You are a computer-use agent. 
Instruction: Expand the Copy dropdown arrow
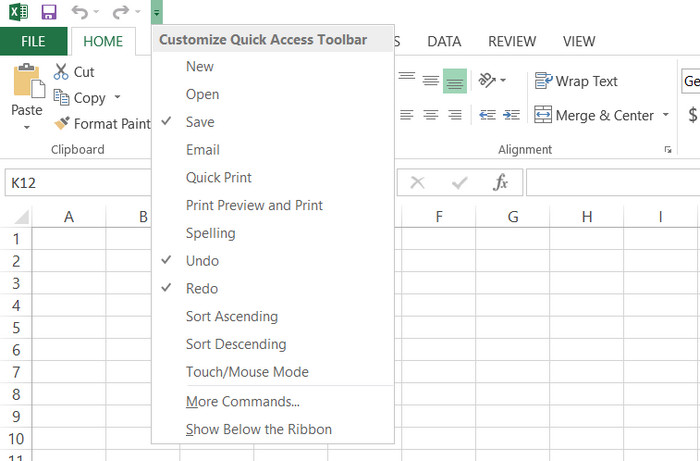[117, 97]
